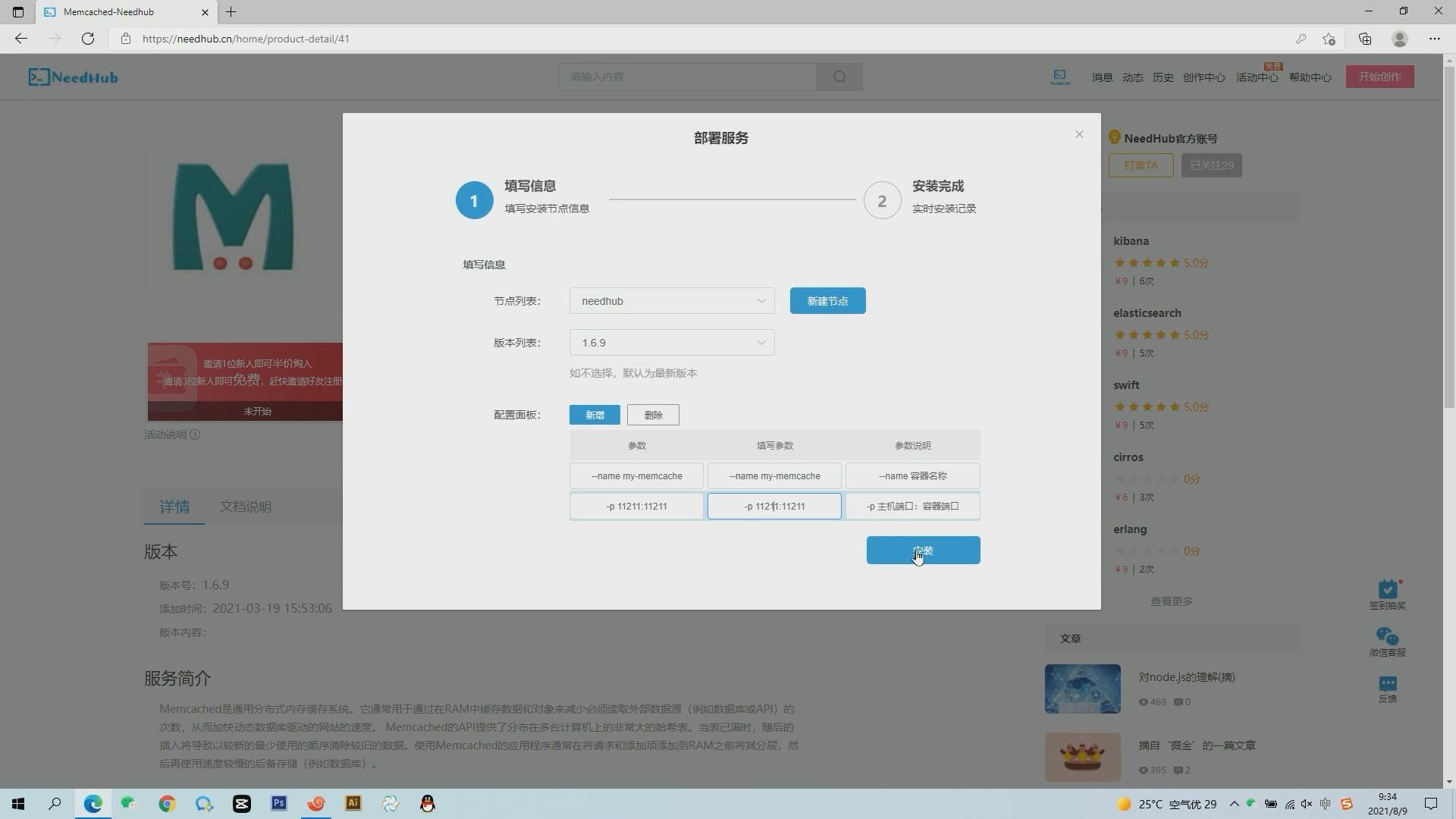The height and width of the screenshot is (819, 1456).
Task: Close the 部署服务 dialog
Action: (1079, 134)
